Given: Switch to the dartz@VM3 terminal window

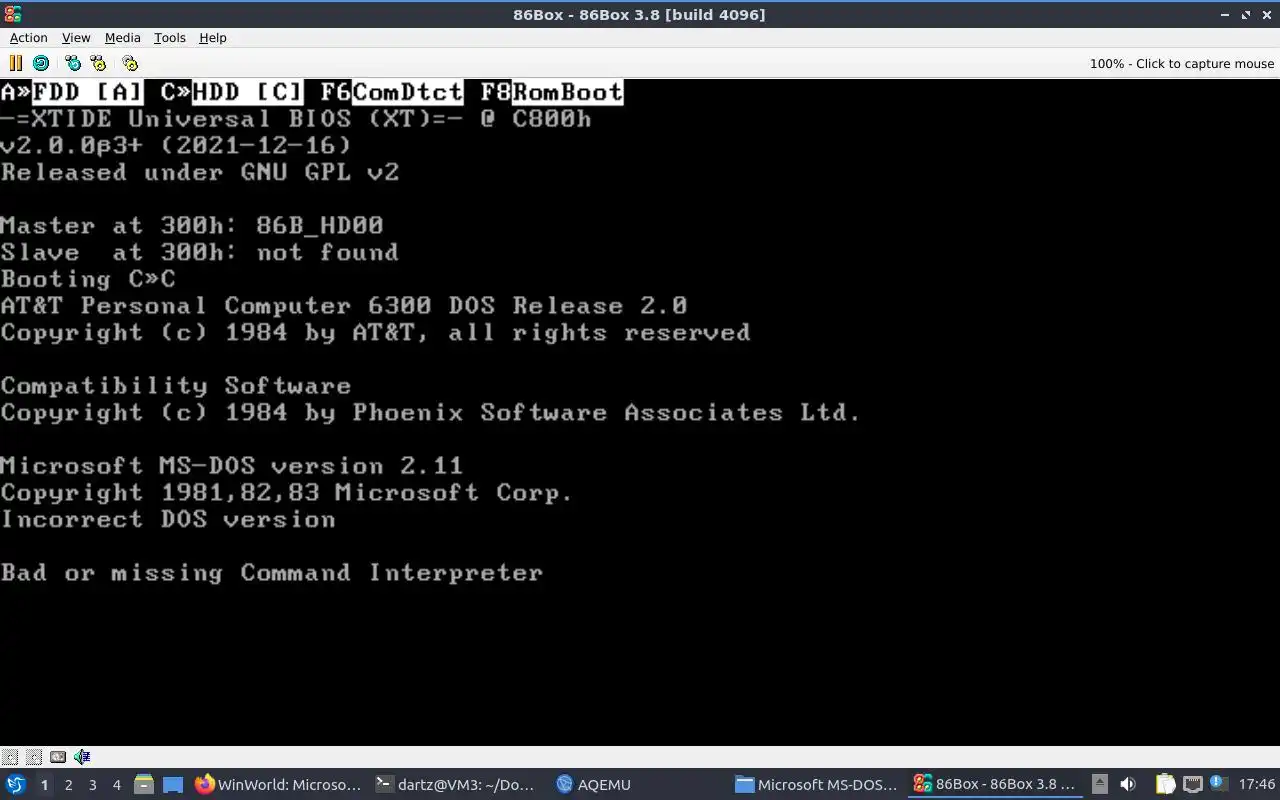Looking at the screenshot, I should pos(455,785).
